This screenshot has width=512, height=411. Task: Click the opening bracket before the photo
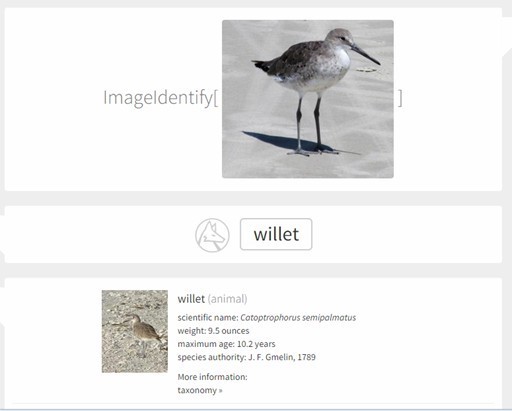click(216, 98)
